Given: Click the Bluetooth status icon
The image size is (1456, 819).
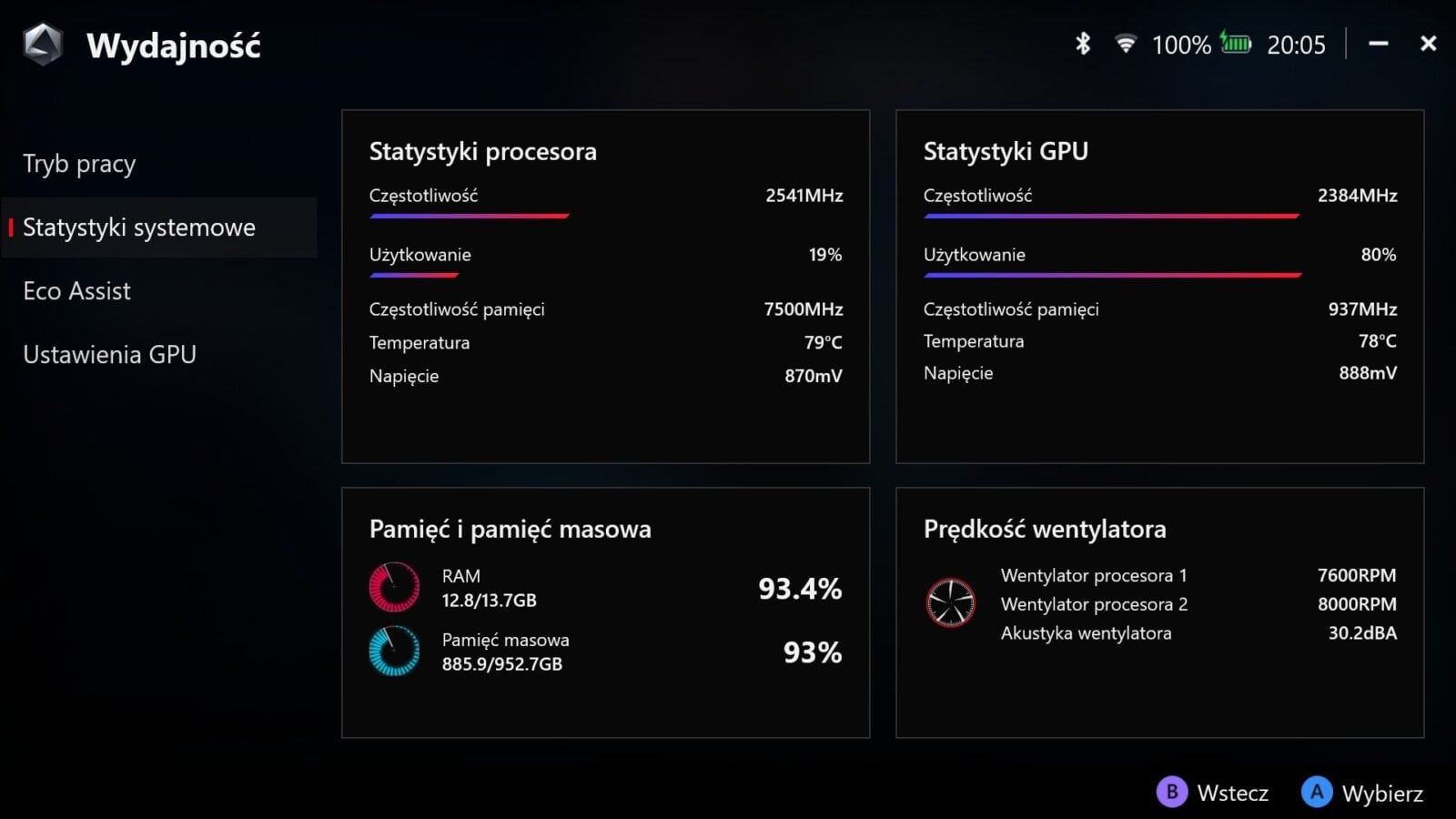Looking at the screenshot, I should pos(1083,44).
